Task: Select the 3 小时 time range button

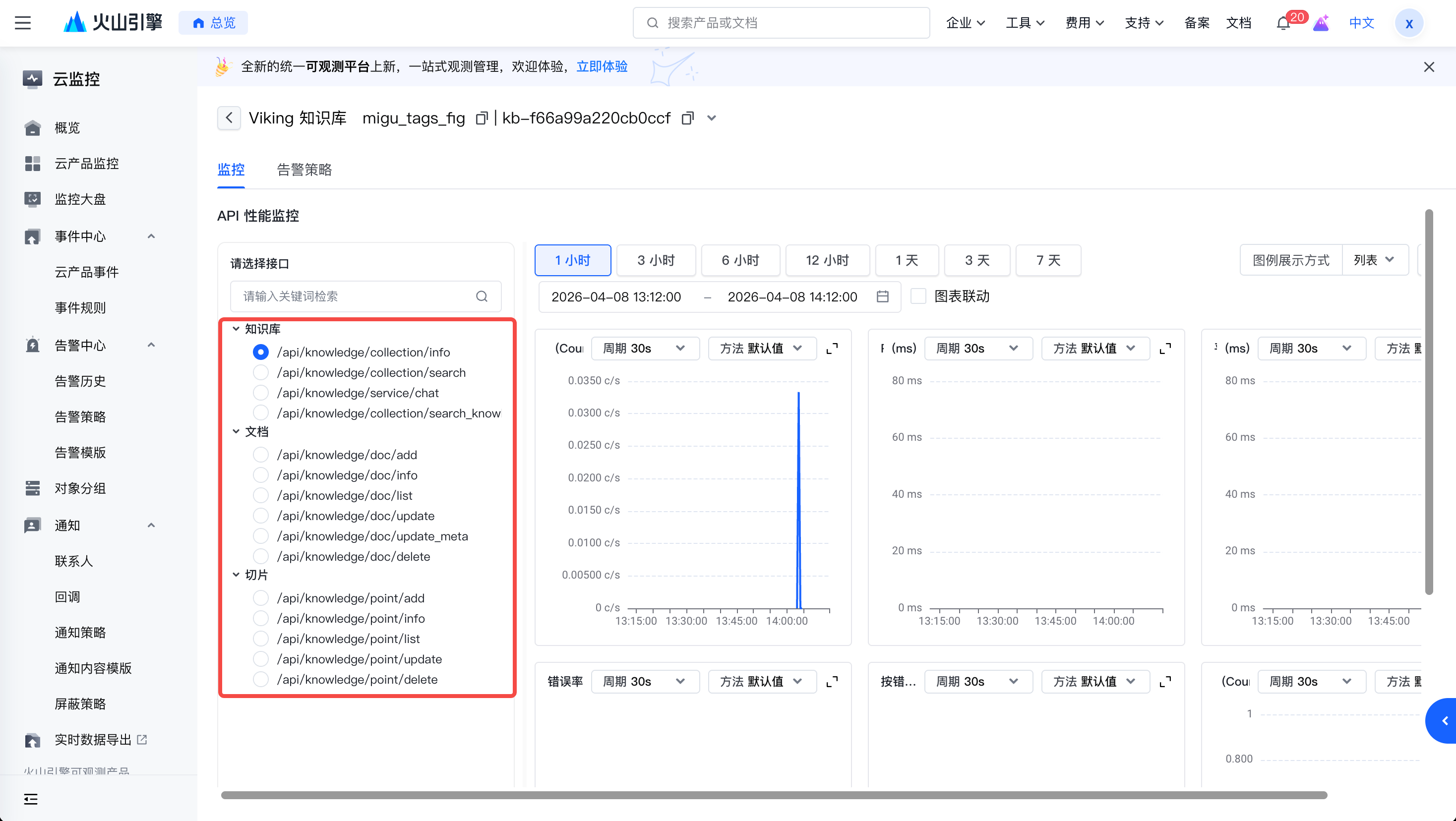Action: pyautogui.click(x=656, y=260)
